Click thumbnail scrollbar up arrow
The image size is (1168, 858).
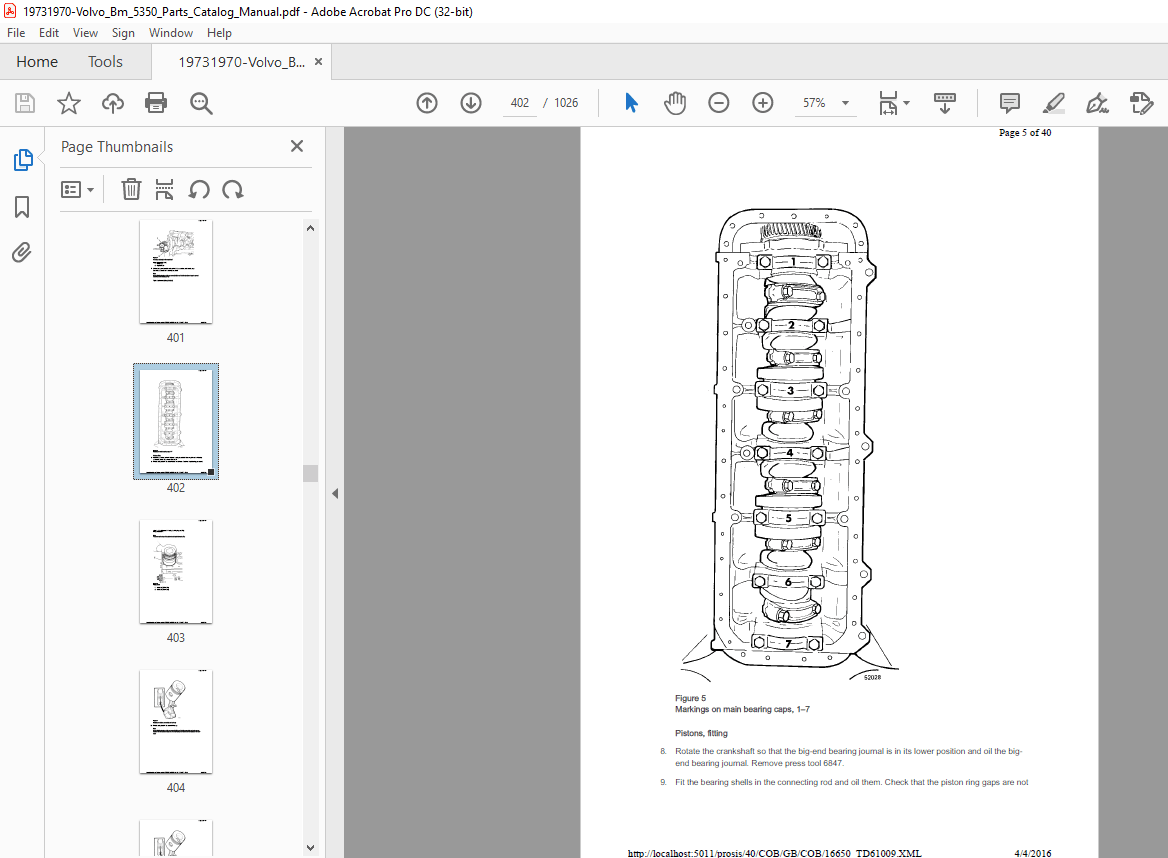pyautogui.click(x=311, y=228)
